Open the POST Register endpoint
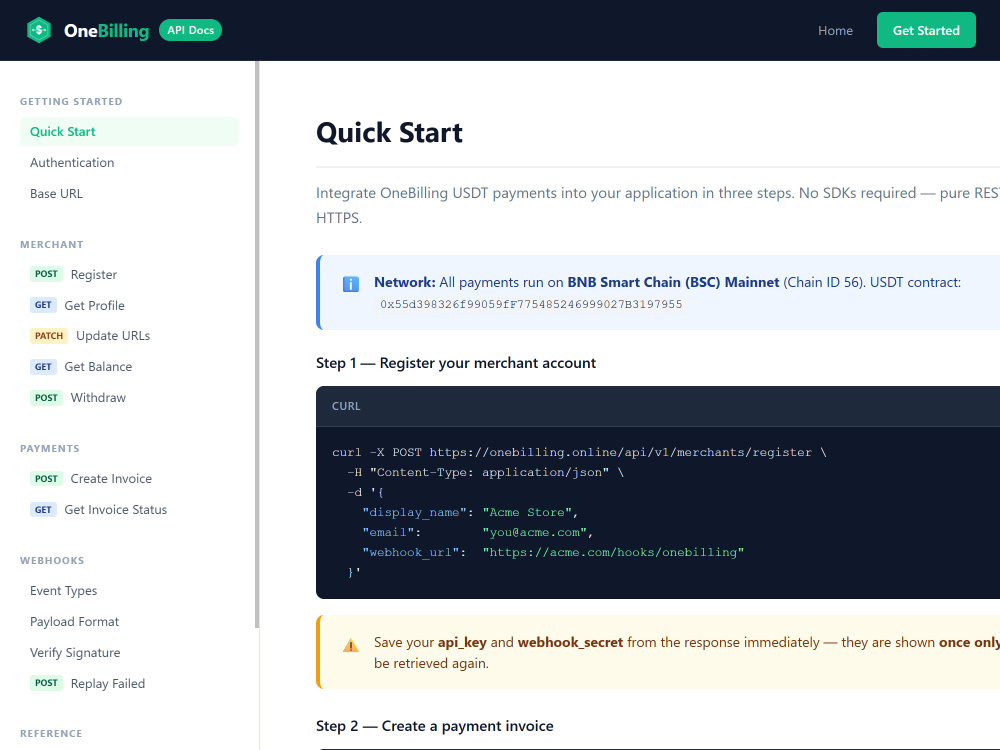Image resolution: width=1000 pixels, height=750 pixels. point(129,274)
